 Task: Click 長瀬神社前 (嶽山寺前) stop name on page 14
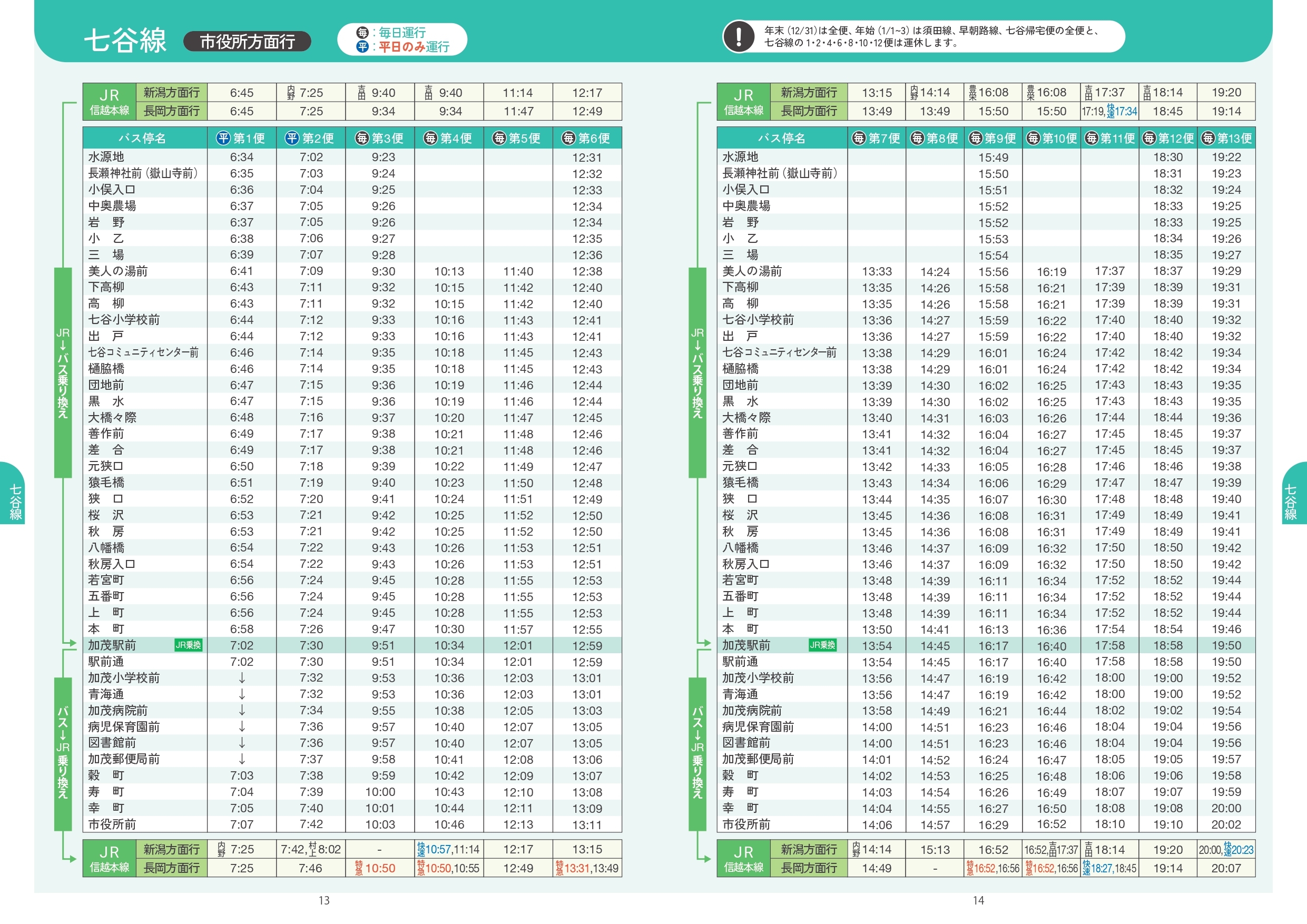779,173
